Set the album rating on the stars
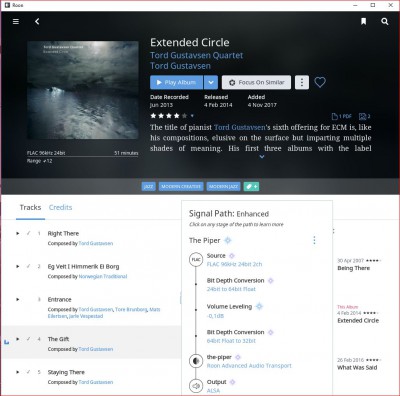Screen dimensions: 400x396 pyautogui.click(x=169, y=116)
